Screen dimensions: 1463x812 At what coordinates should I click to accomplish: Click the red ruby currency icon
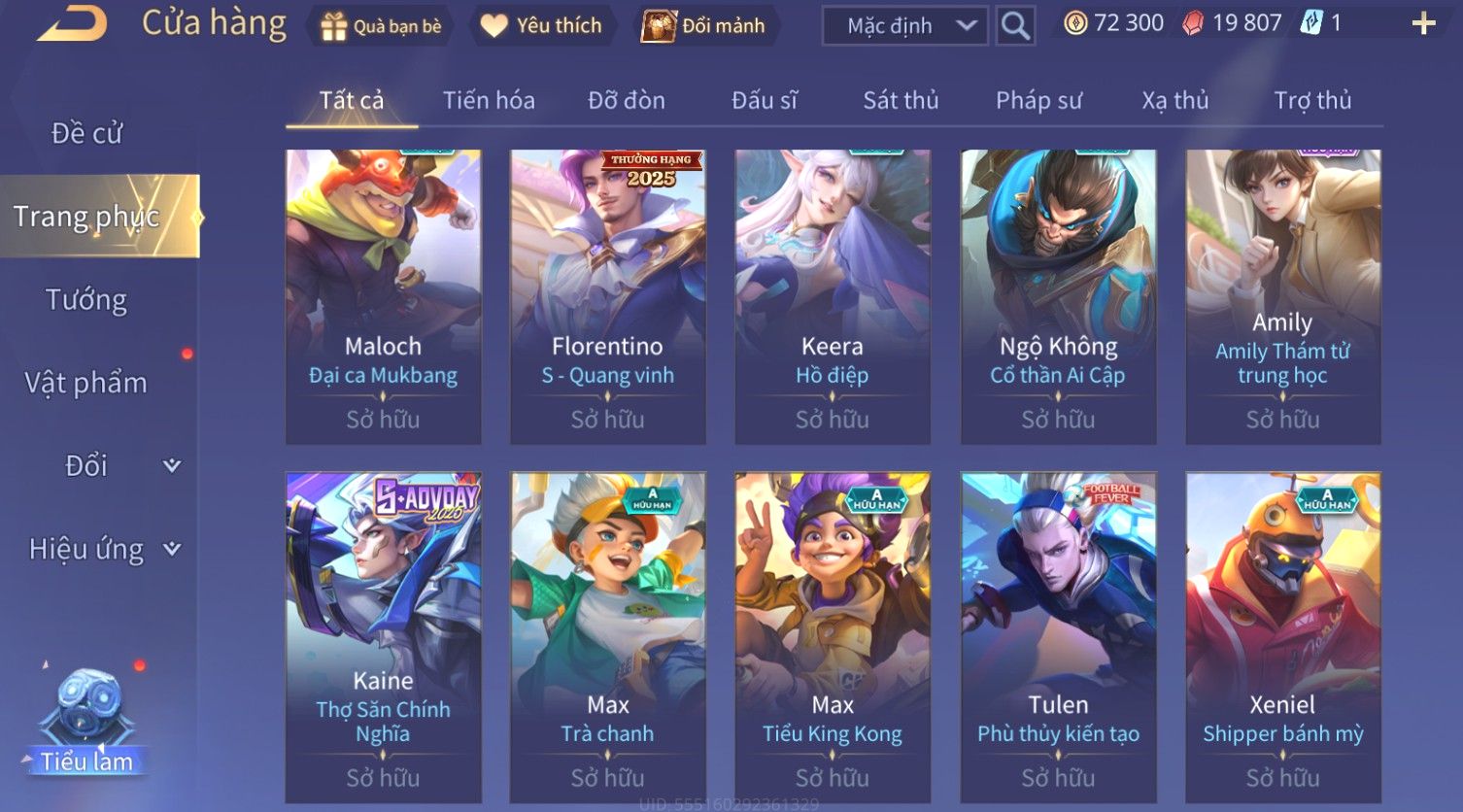click(1193, 23)
